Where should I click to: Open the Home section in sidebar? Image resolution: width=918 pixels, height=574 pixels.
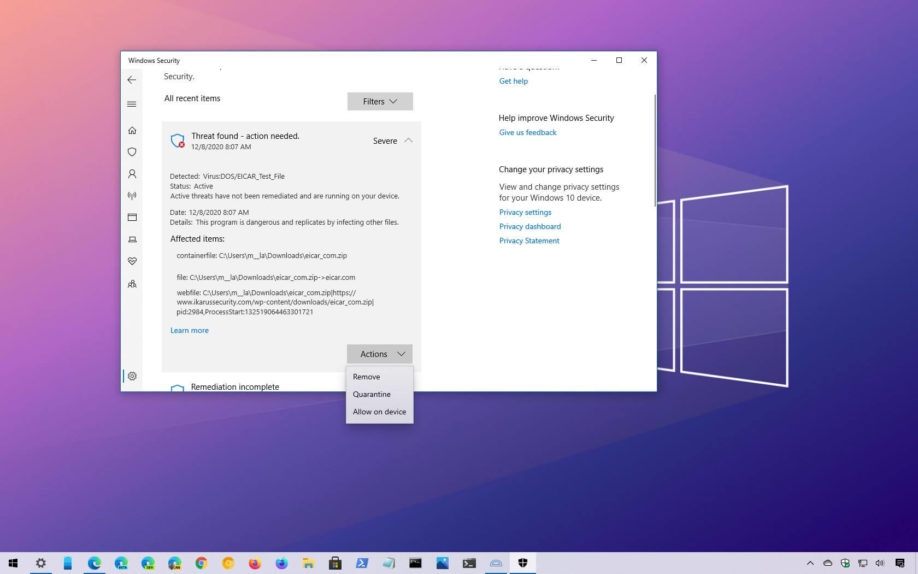click(x=132, y=130)
